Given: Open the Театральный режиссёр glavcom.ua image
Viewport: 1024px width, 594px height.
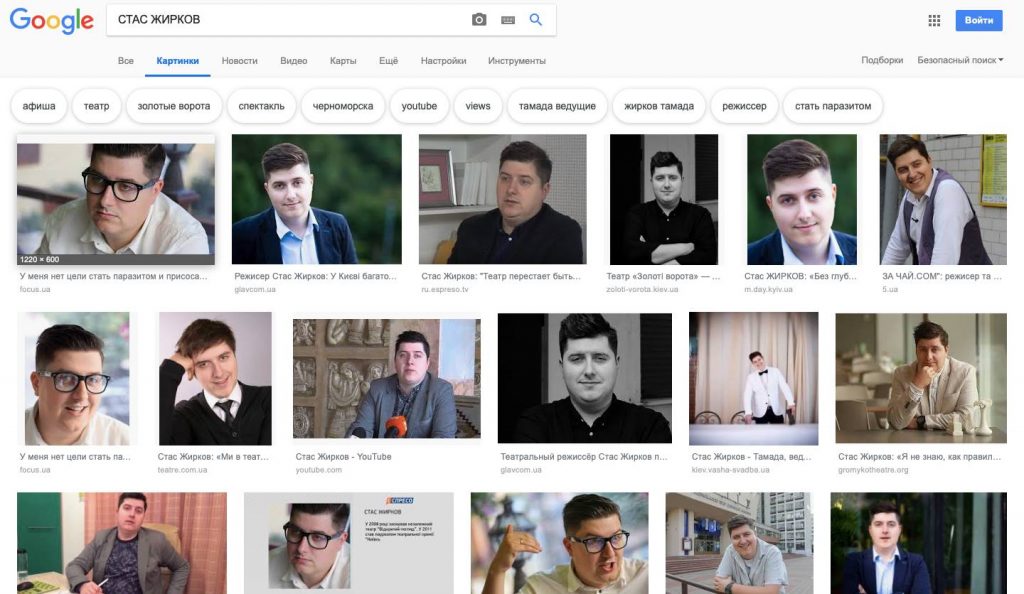Looking at the screenshot, I should pos(584,379).
